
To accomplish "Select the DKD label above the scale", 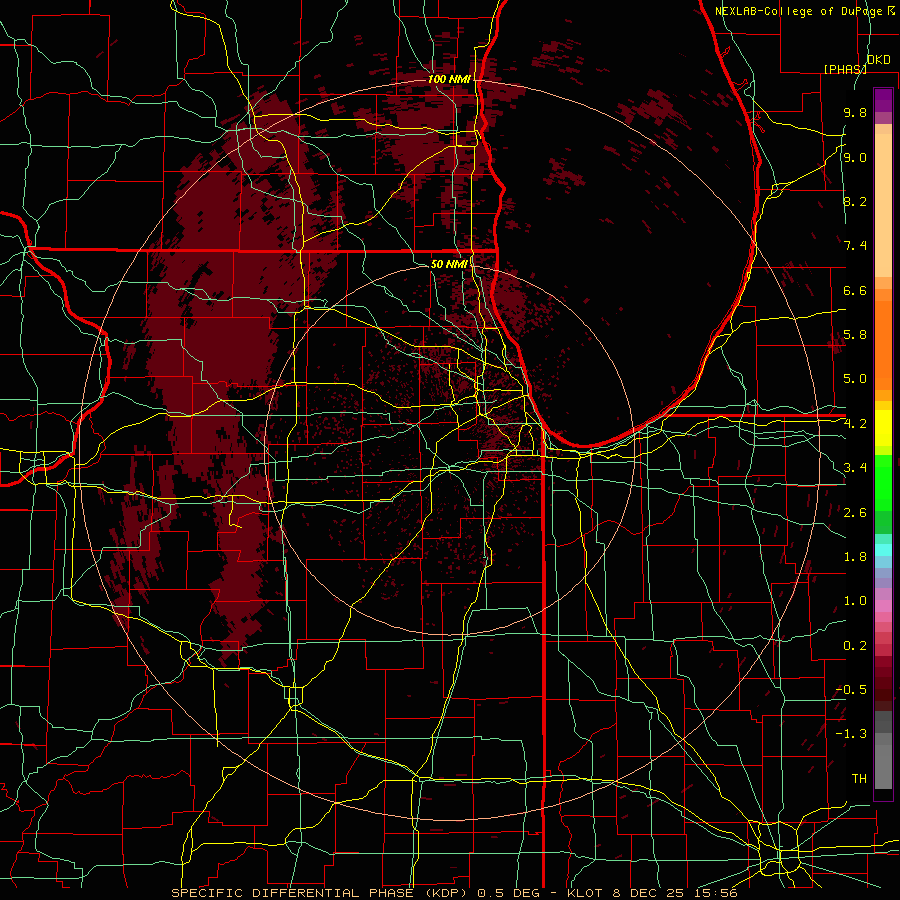I will [879, 60].
